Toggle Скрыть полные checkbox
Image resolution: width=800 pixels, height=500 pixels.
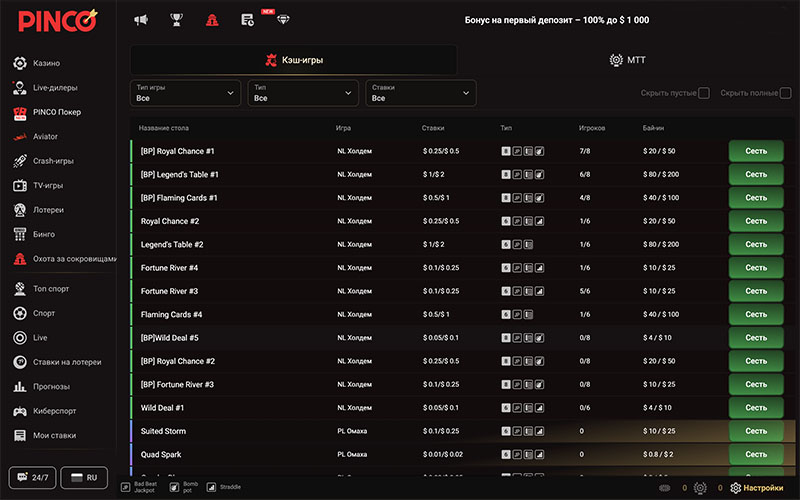click(786, 93)
